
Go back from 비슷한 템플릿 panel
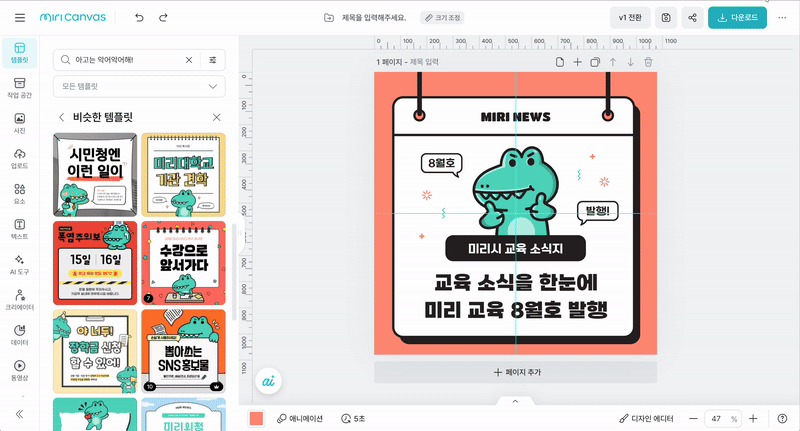62,117
